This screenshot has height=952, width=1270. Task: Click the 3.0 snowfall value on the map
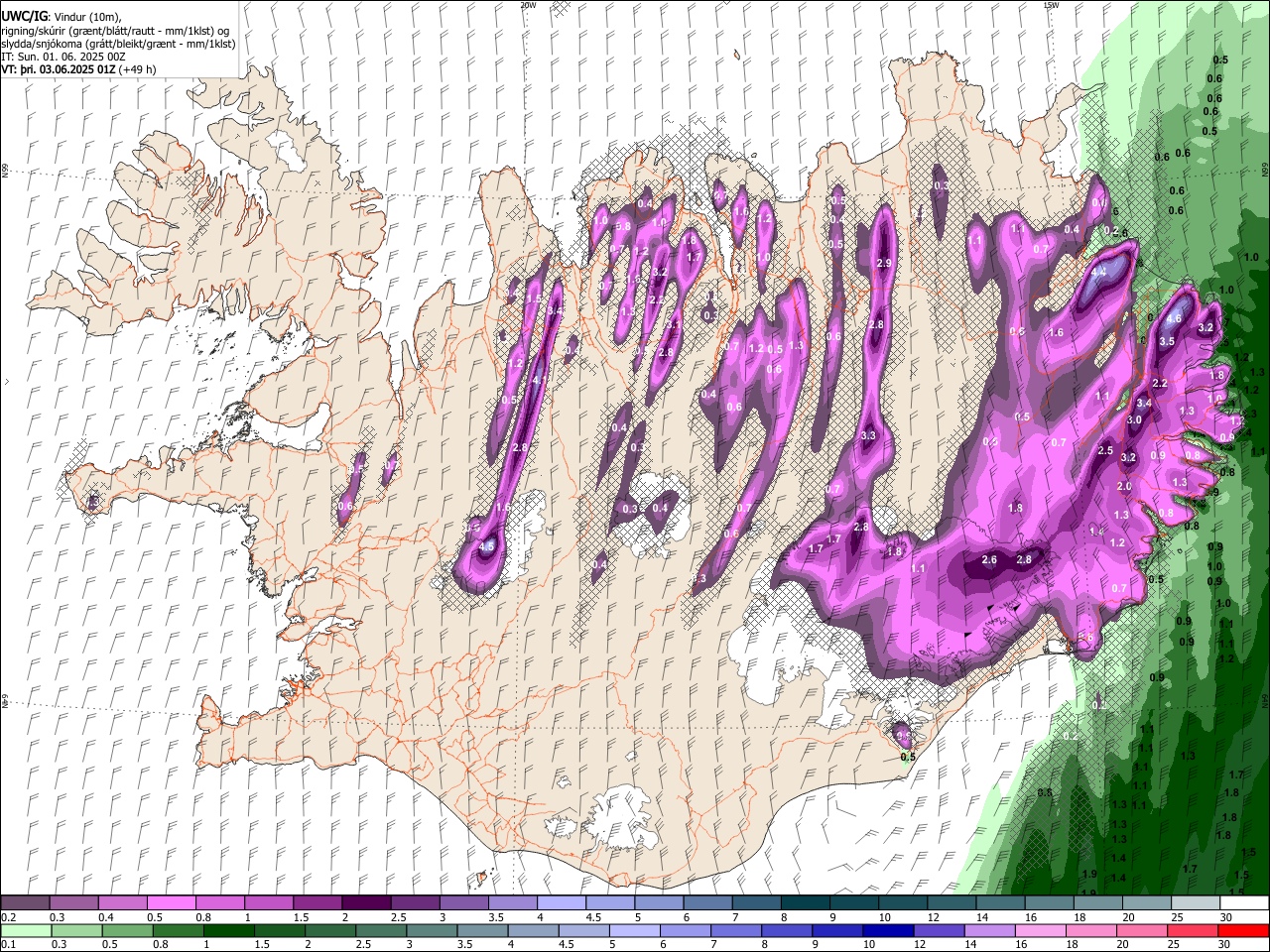pyautogui.click(x=1135, y=420)
